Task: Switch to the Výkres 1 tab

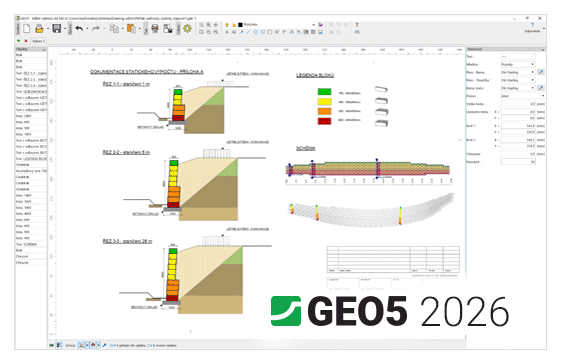Action: tap(38, 41)
